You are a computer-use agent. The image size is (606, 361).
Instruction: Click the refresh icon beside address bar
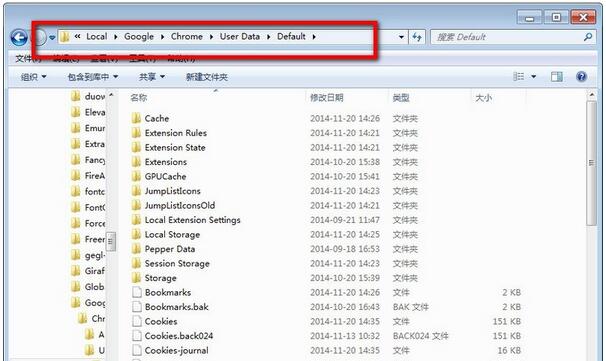[x=417, y=37]
